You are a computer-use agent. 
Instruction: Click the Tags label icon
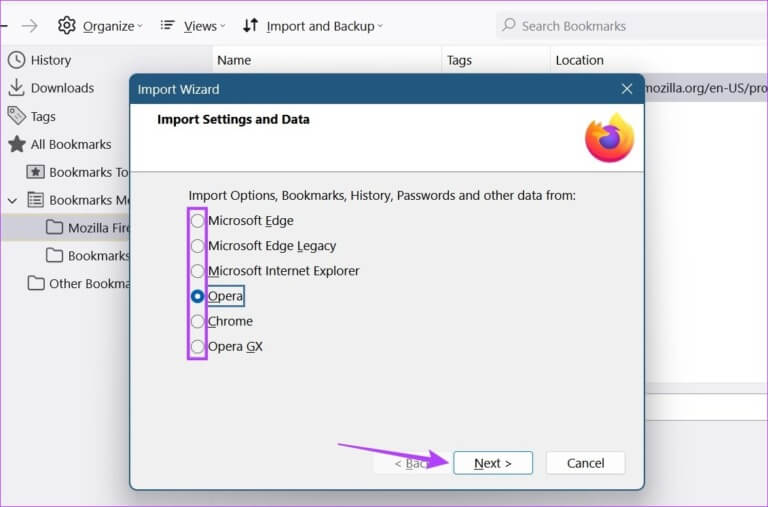[x=16, y=116]
